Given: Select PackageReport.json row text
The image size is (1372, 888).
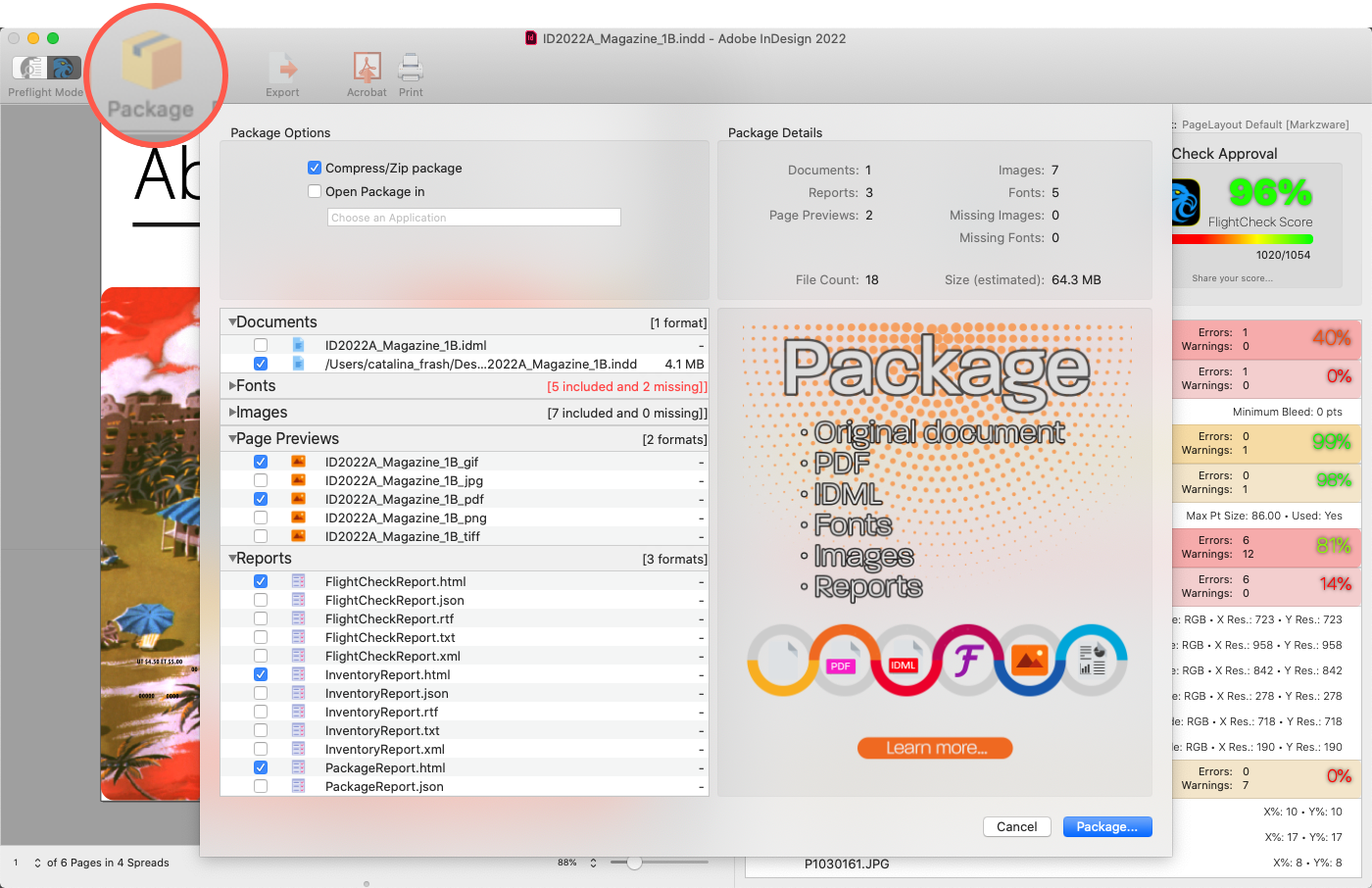Looking at the screenshot, I should tap(384, 786).
